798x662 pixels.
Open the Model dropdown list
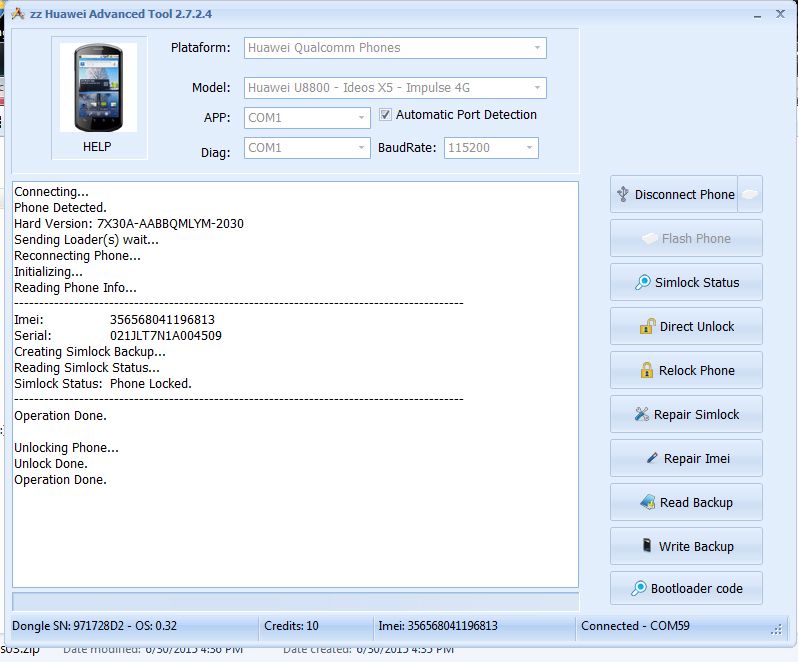tap(395, 88)
